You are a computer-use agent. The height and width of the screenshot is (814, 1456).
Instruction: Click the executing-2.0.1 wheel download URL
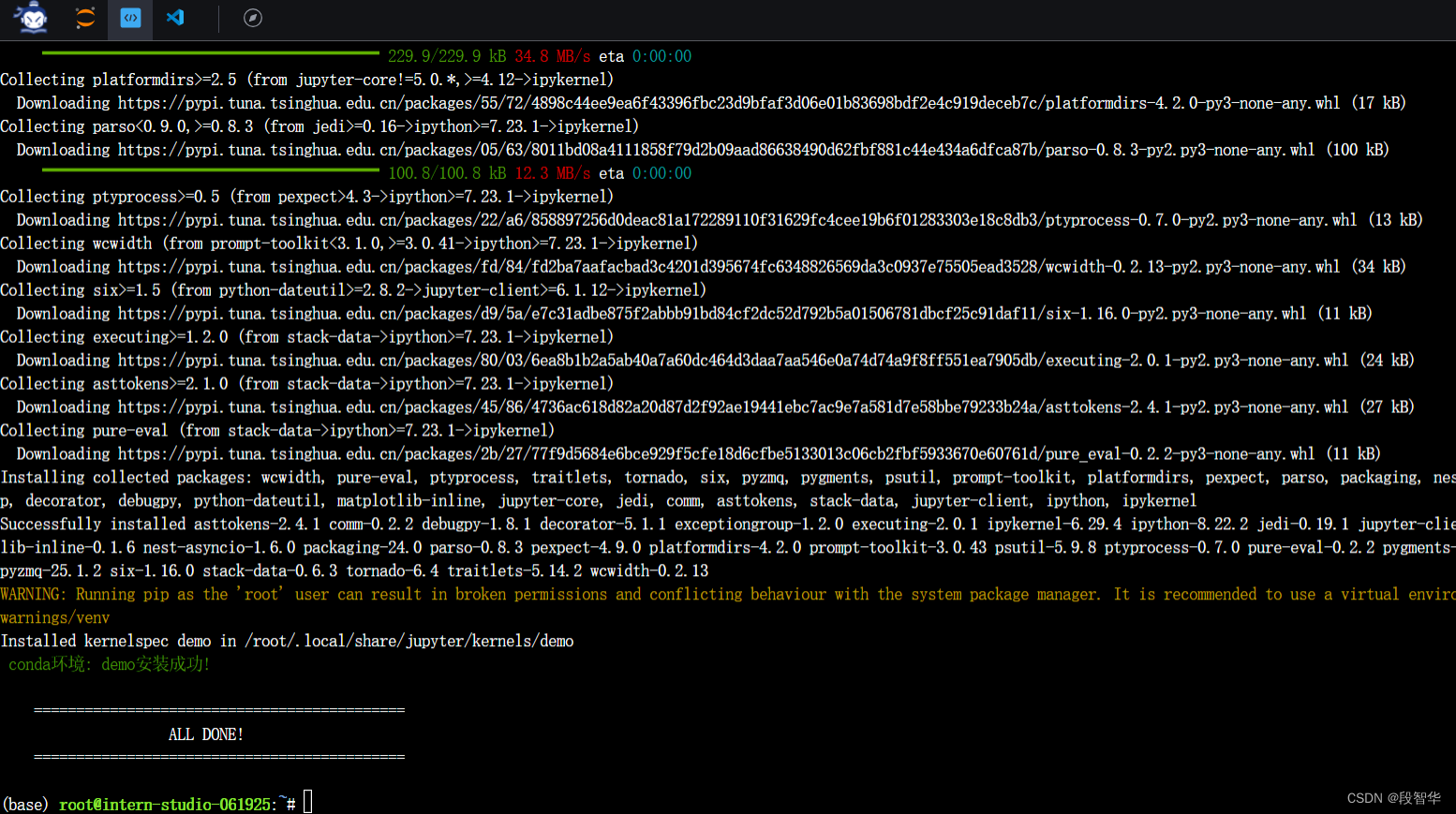[734, 361]
